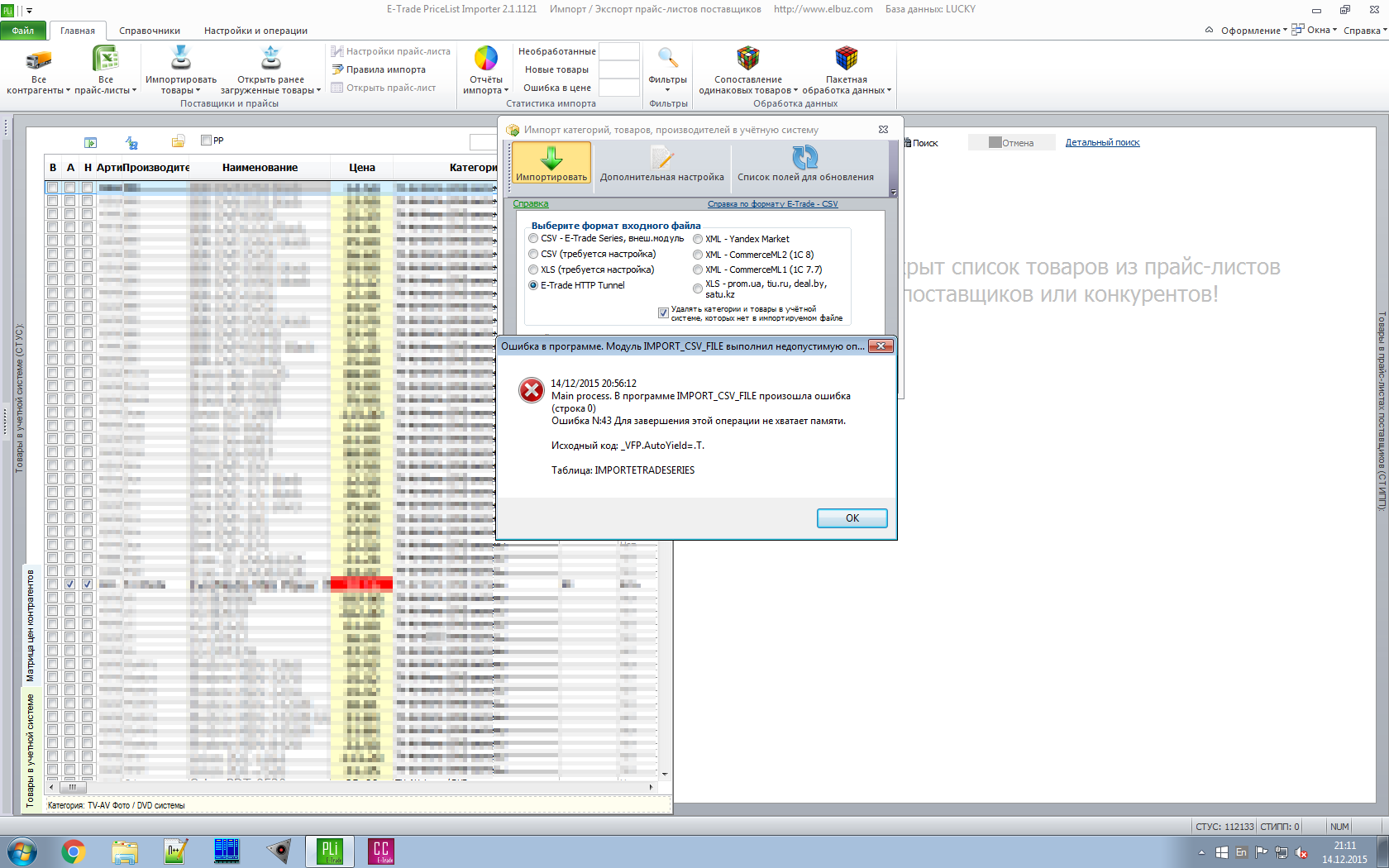Click the green Импортировать arrow button
The image size is (1389, 868).
(x=551, y=162)
